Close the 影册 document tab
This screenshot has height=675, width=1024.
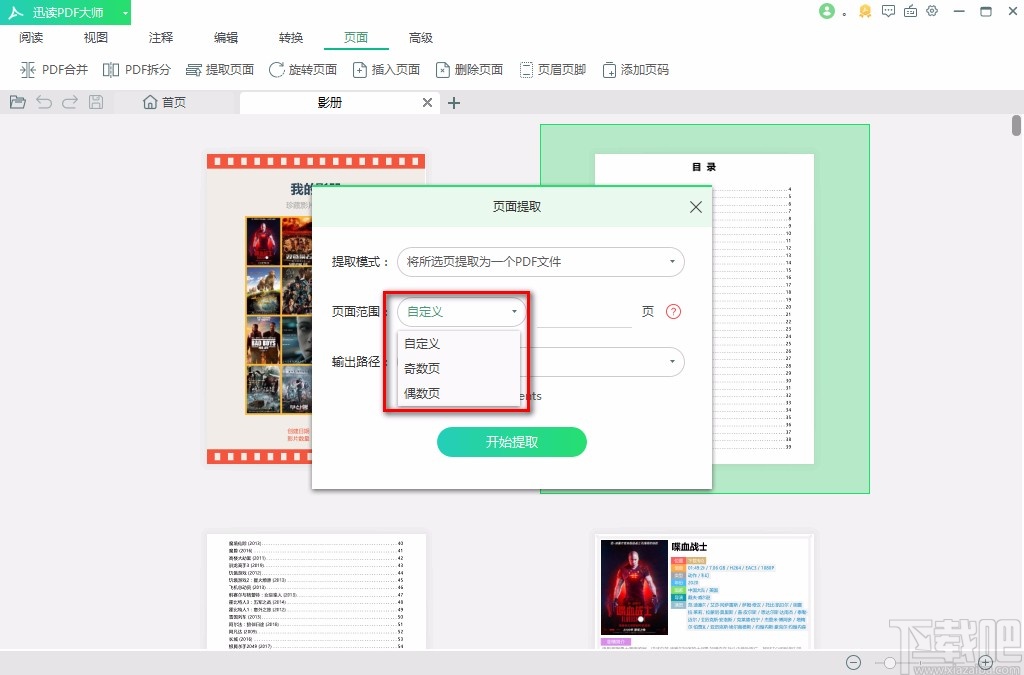(x=426, y=101)
